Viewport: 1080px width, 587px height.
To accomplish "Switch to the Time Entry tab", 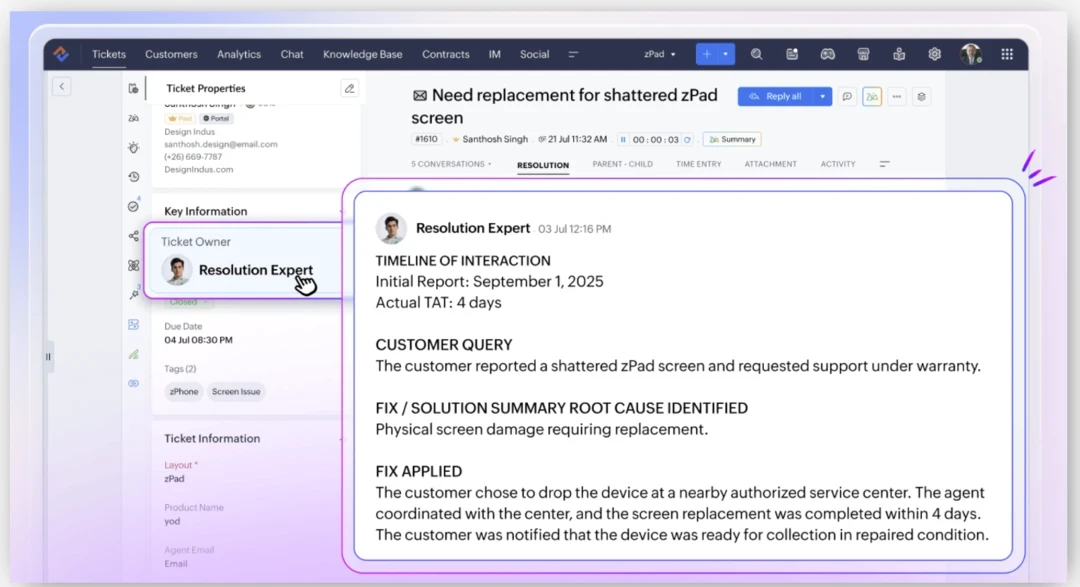I will [698, 164].
